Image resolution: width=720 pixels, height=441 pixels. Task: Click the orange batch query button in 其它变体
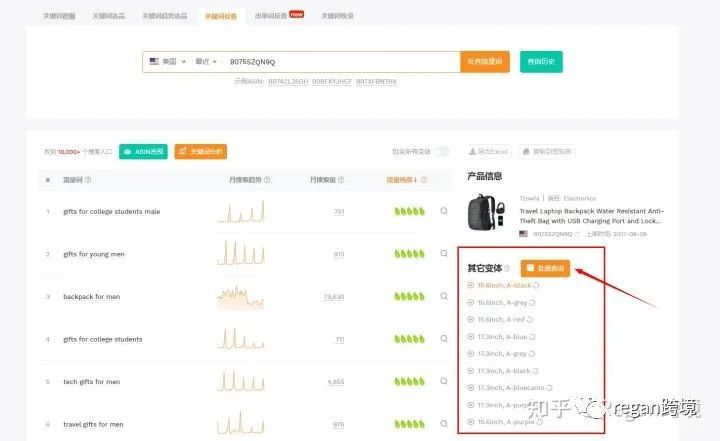pyautogui.click(x=545, y=268)
